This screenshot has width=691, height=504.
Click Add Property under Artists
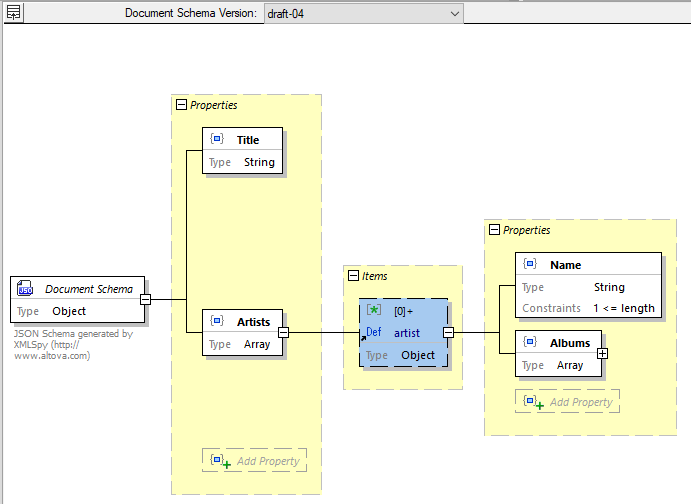coord(255,461)
